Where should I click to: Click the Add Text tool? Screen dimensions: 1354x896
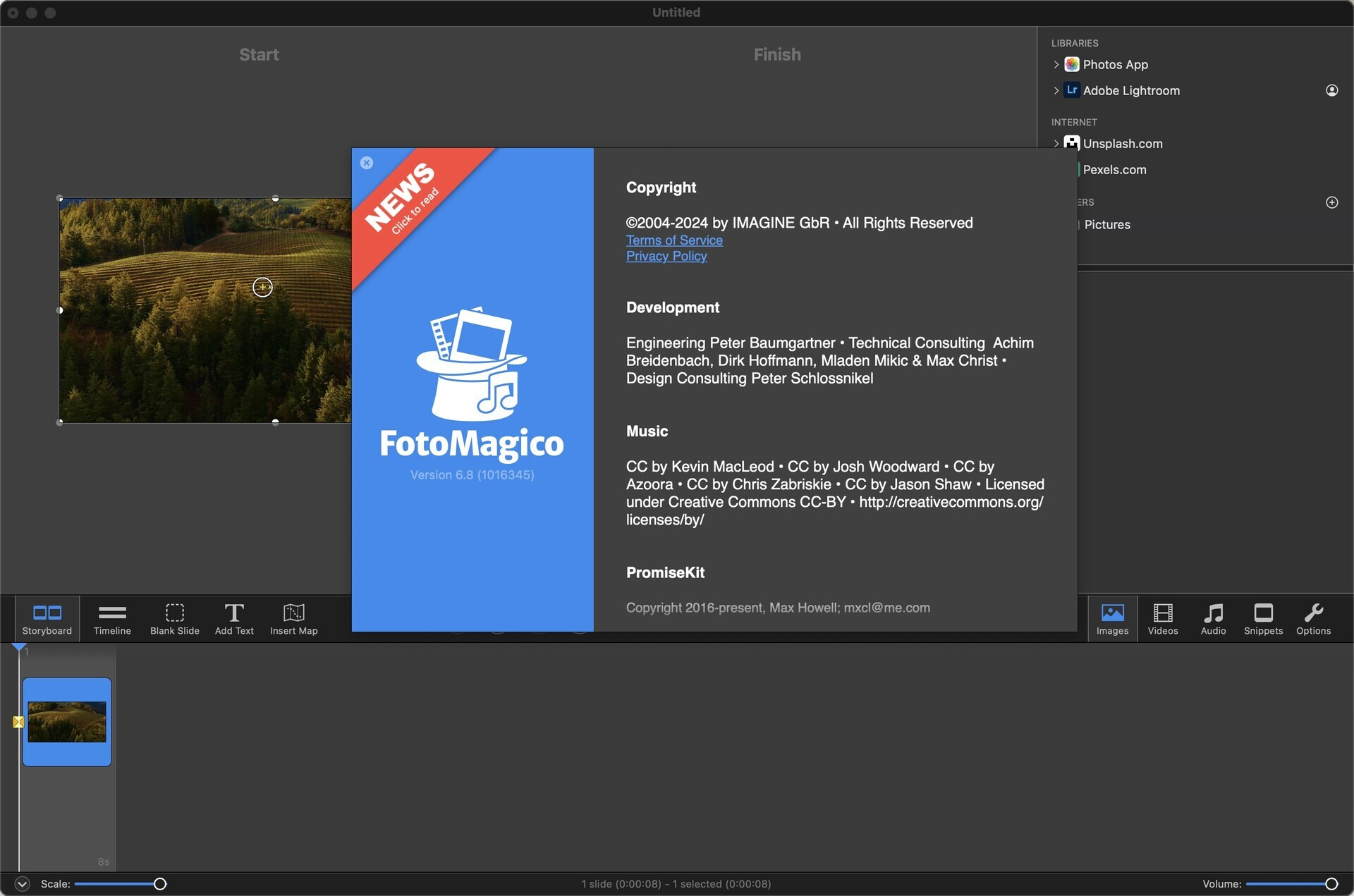coord(234,619)
